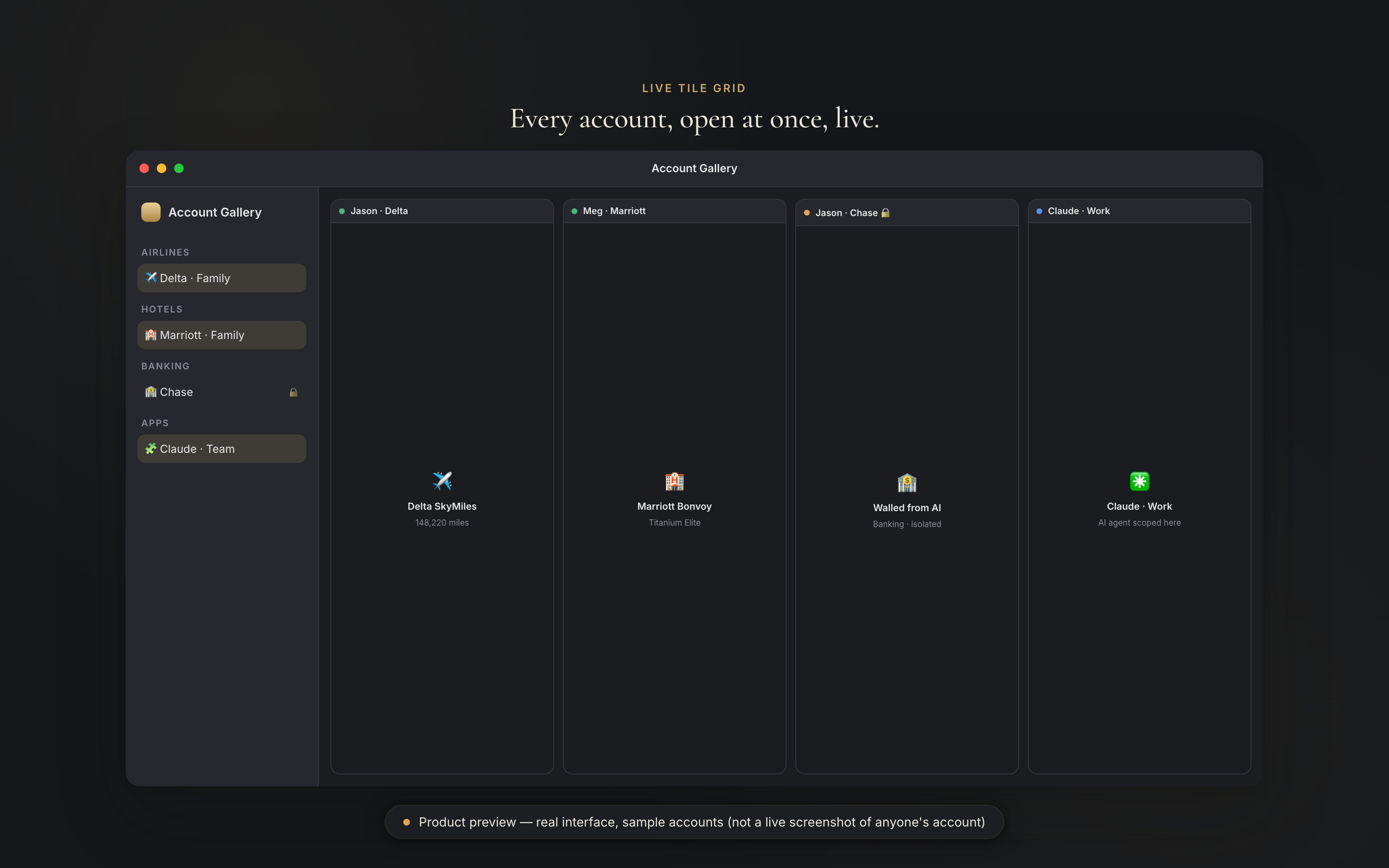Click the large hotel icon in the Marriott tile
The image size is (1389, 868).
[x=674, y=481]
